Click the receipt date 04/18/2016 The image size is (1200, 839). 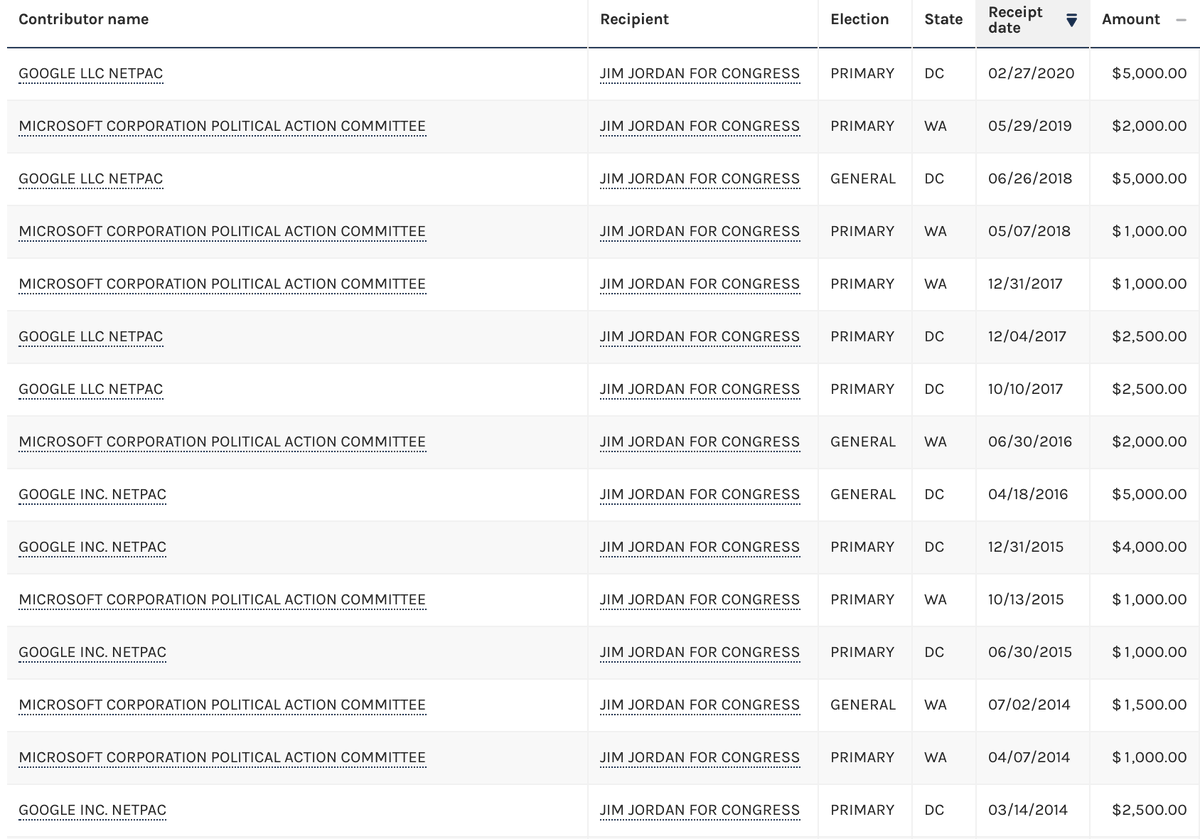pos(1027,494)
